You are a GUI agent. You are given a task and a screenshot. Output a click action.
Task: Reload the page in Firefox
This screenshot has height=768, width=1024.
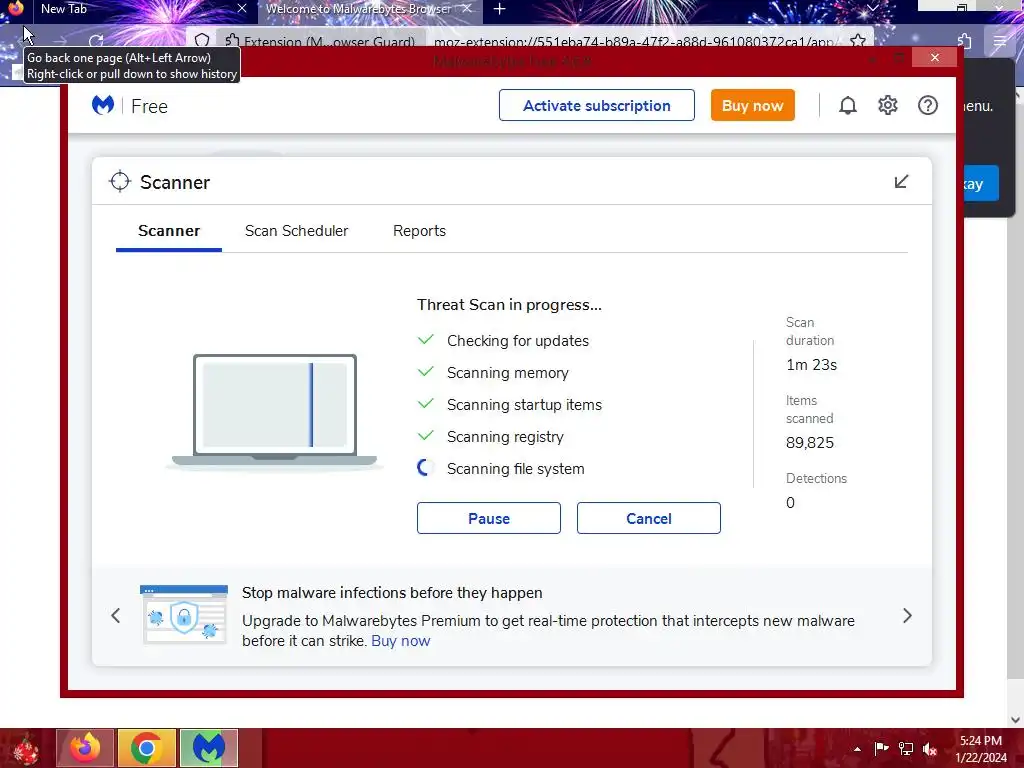pyautogui.click(x=96, y=40)
